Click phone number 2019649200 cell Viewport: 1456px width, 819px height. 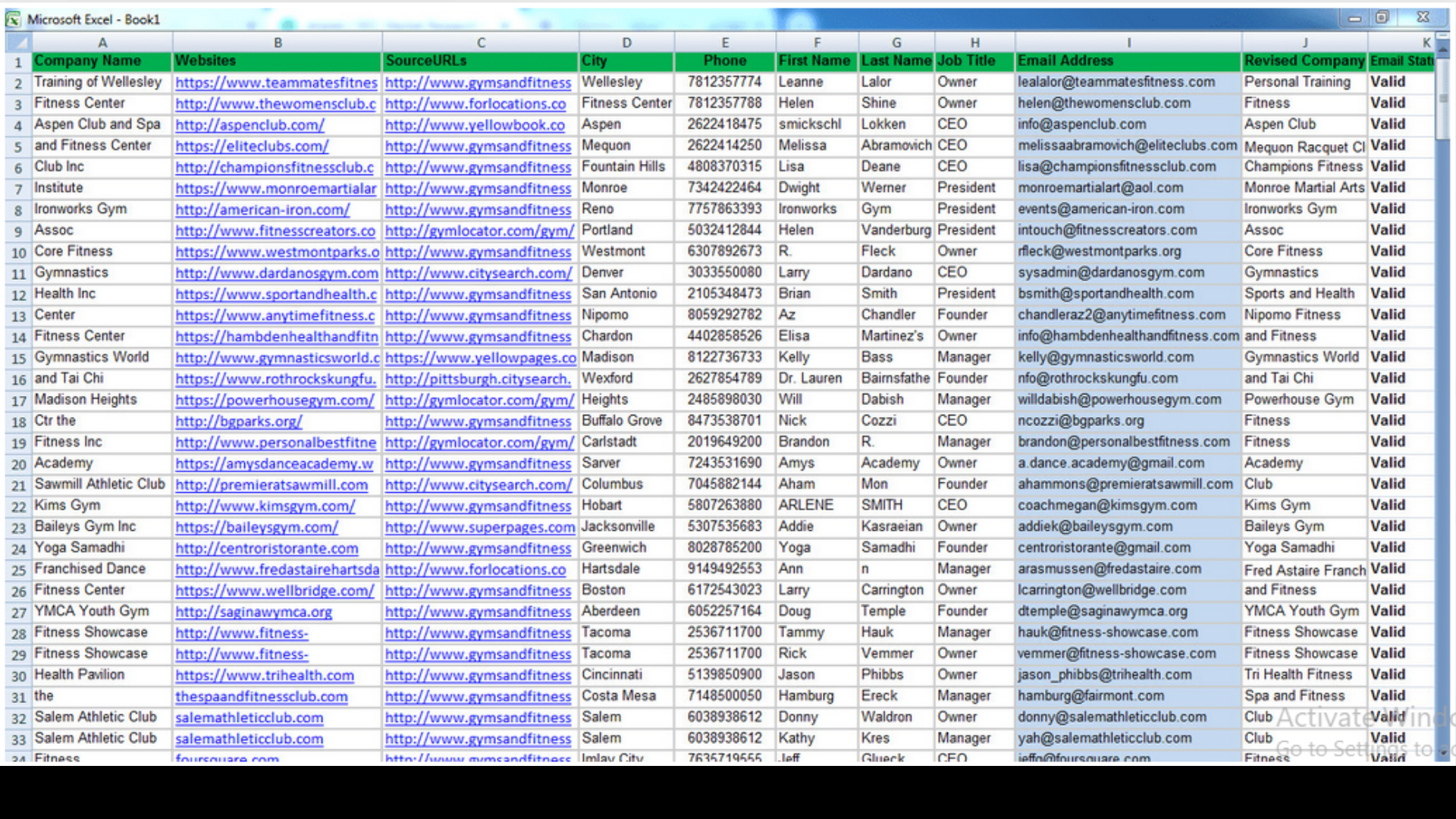coord(724,441)
